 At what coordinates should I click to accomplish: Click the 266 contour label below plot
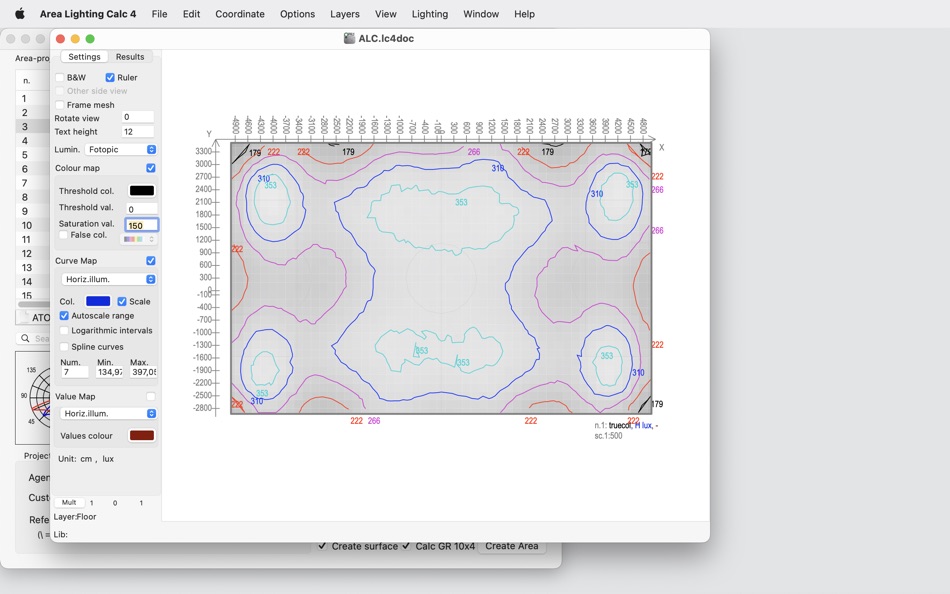click(374, 421)
